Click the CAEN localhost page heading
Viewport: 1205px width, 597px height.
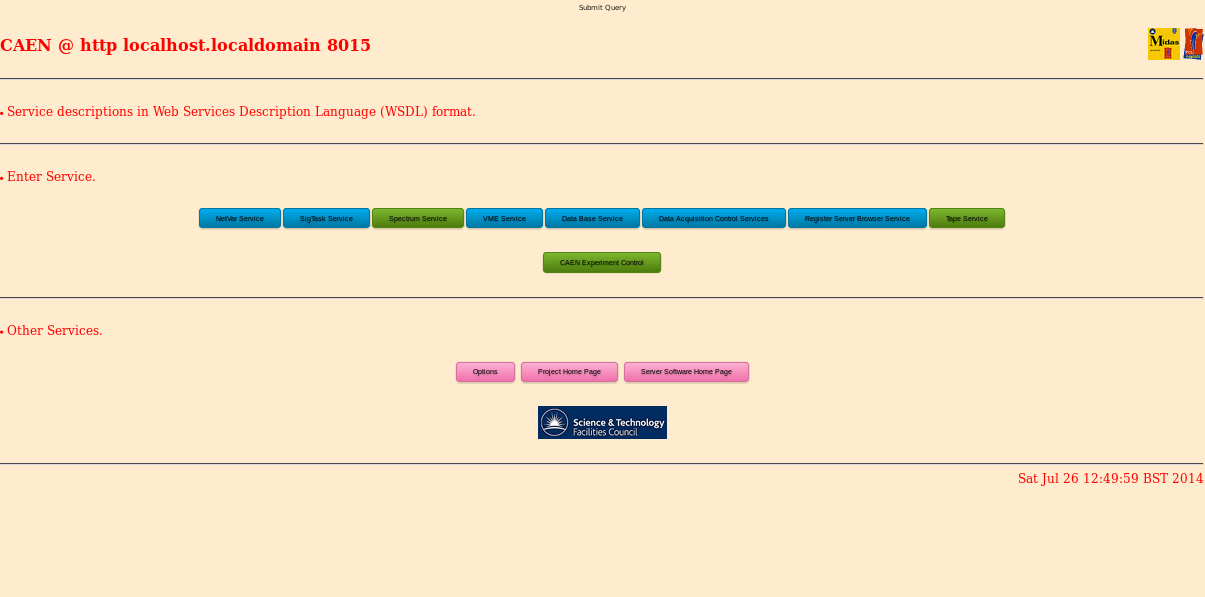186,45
